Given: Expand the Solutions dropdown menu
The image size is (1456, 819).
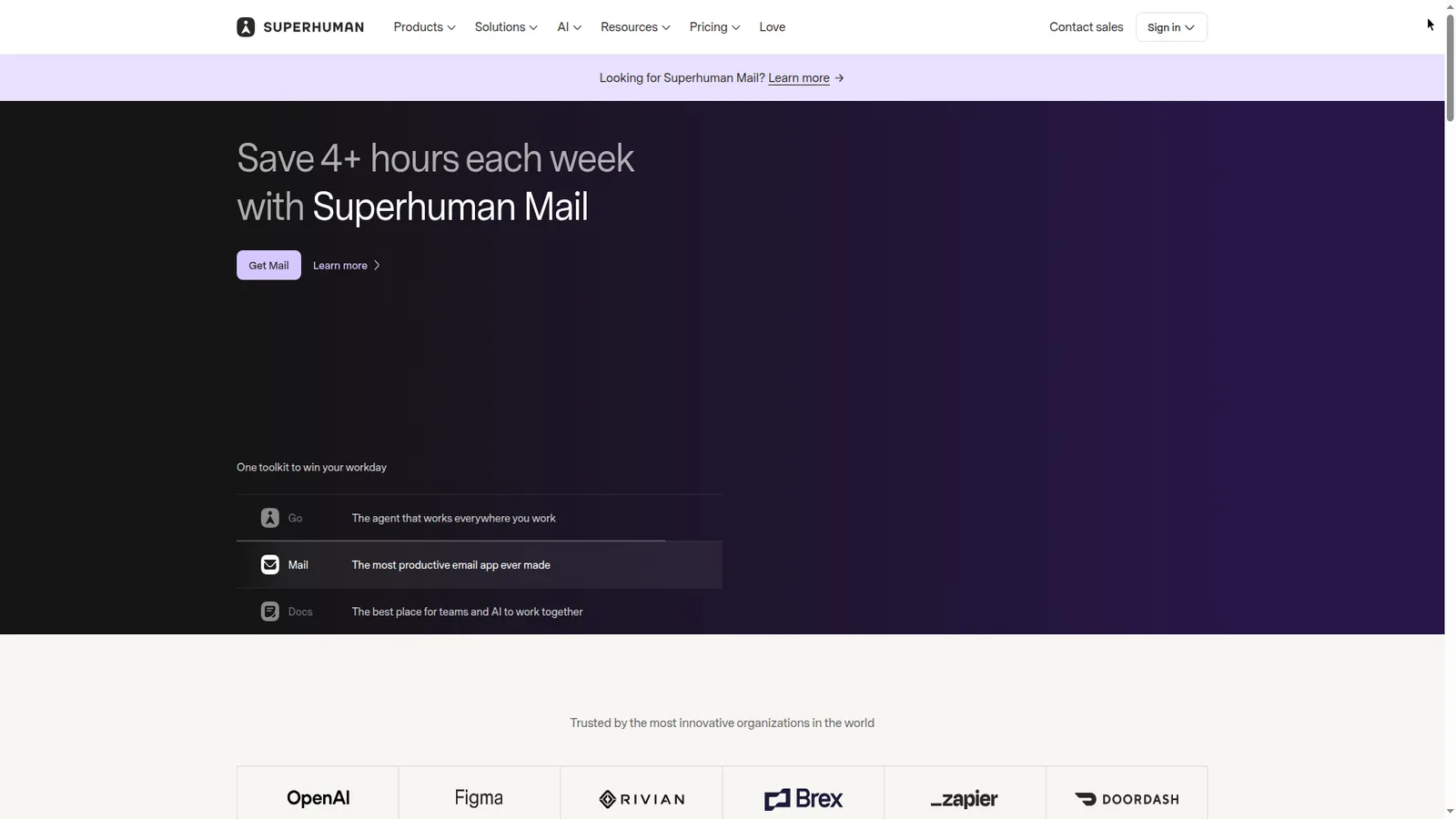Looking at the screenshot, I should (506, 27).
